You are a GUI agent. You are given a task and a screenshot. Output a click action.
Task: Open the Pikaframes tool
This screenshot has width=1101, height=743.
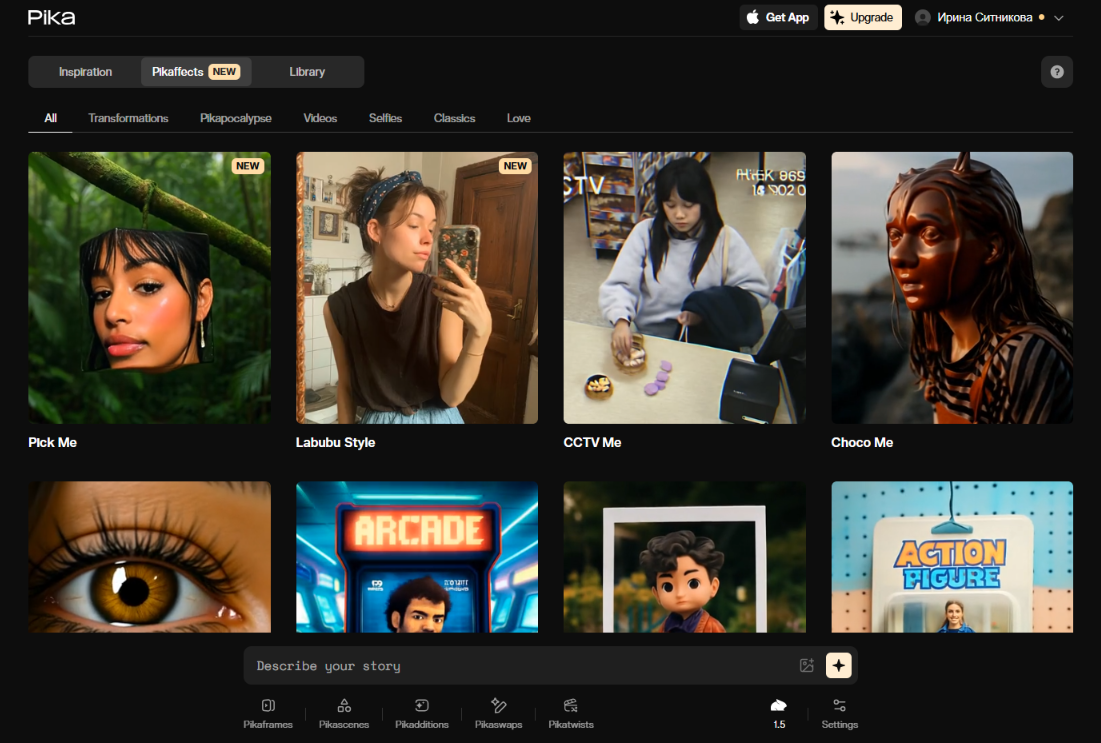tap(268, 713)
